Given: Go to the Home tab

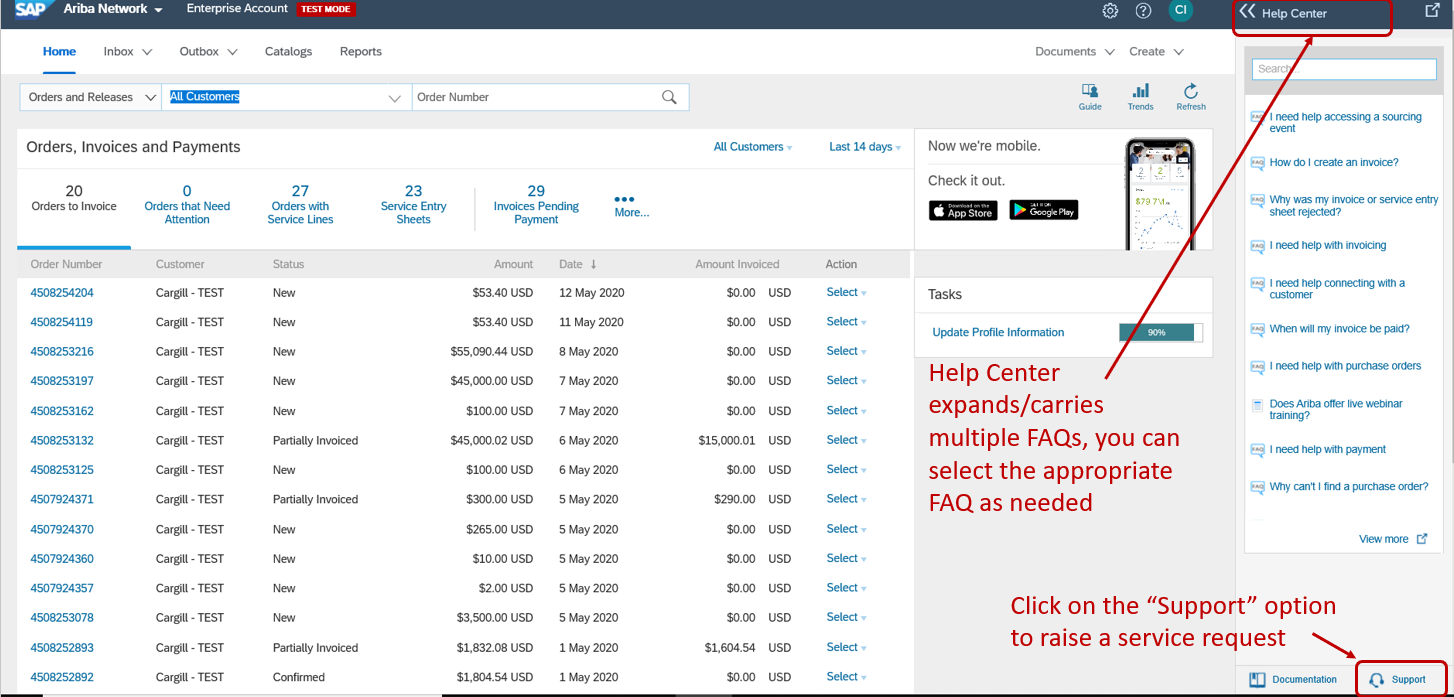Looking at the screenshot, I should (59, 51).
